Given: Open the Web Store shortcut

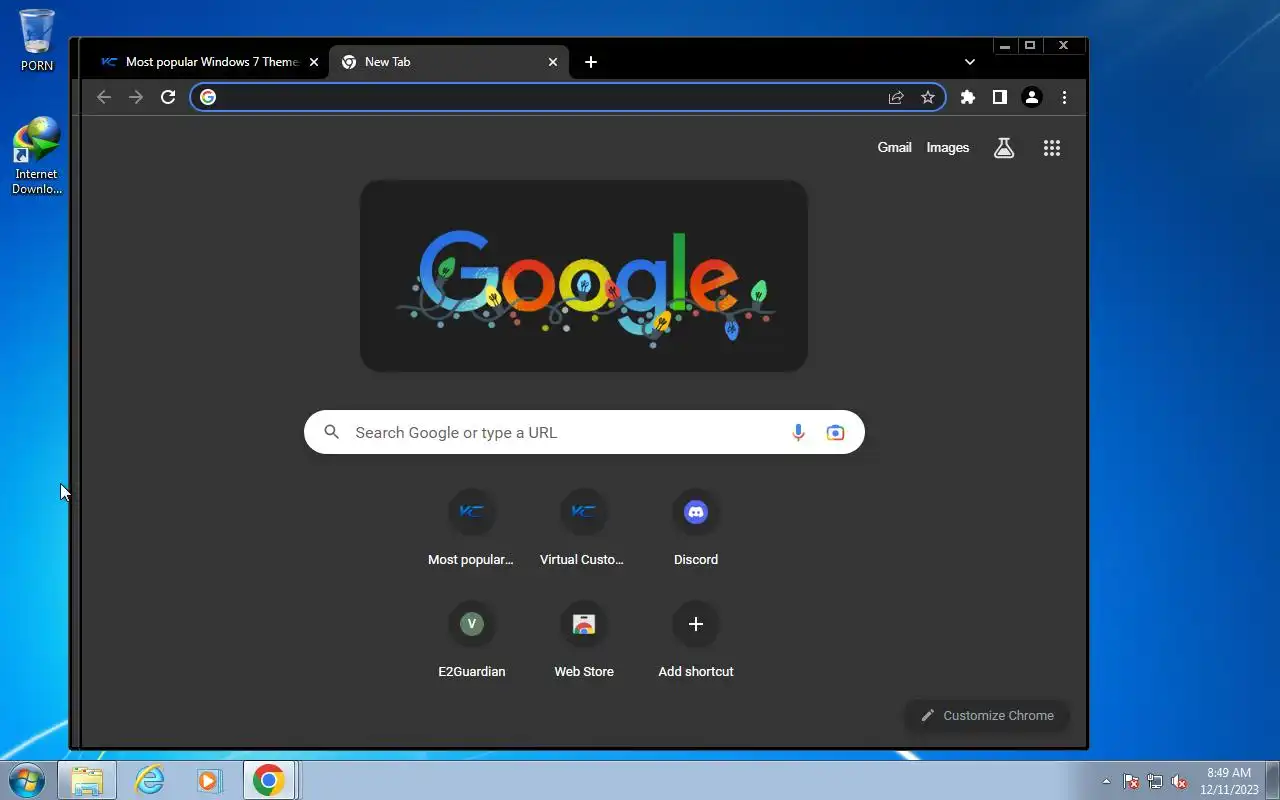Looking at the screenshot, I should 584,640.
